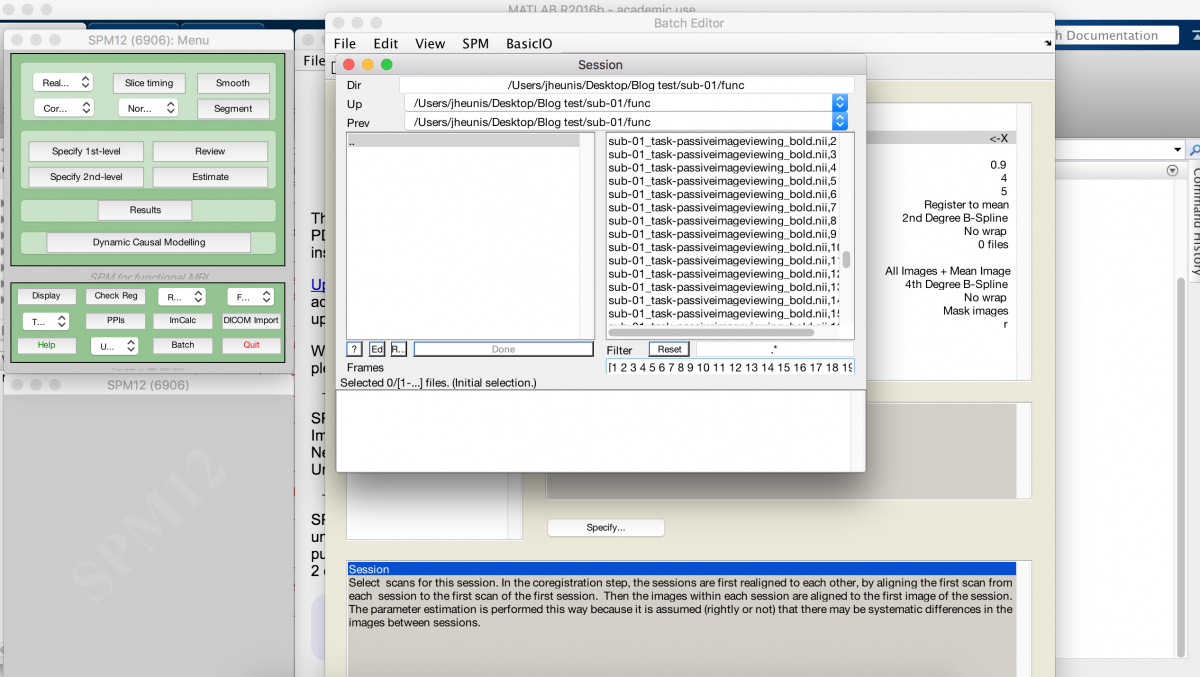Select the '..' parent directory entry

pyautogui.click(x=463, y=142)
